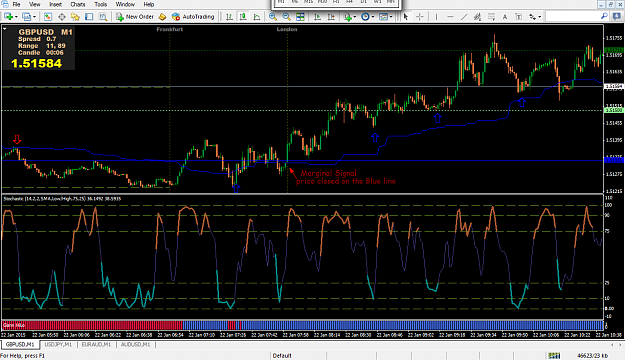Open the View menu
The image size is (625, 360).
coord(35,4)
